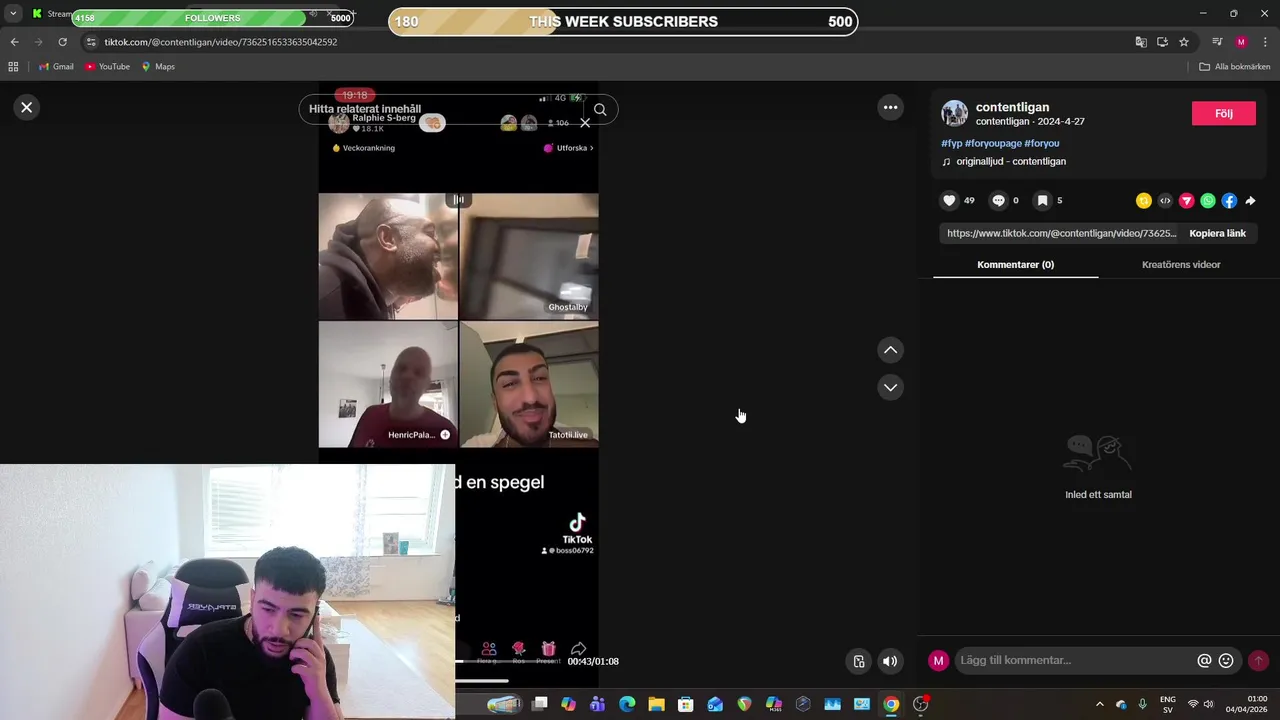Close the TikTok video viewer
This screenshot has height=720, width=1280.
[27, 107]
